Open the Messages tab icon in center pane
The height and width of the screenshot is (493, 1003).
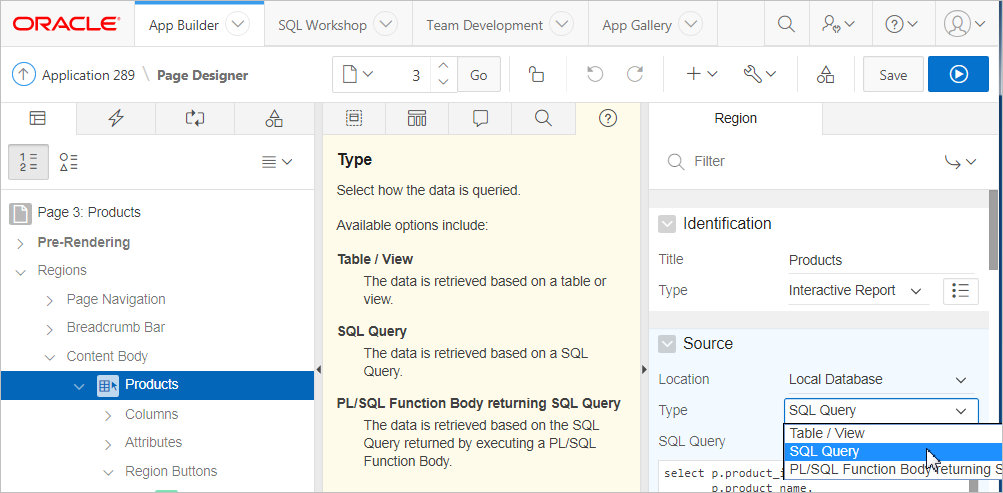pyautogui.click(x=480, y=118)
